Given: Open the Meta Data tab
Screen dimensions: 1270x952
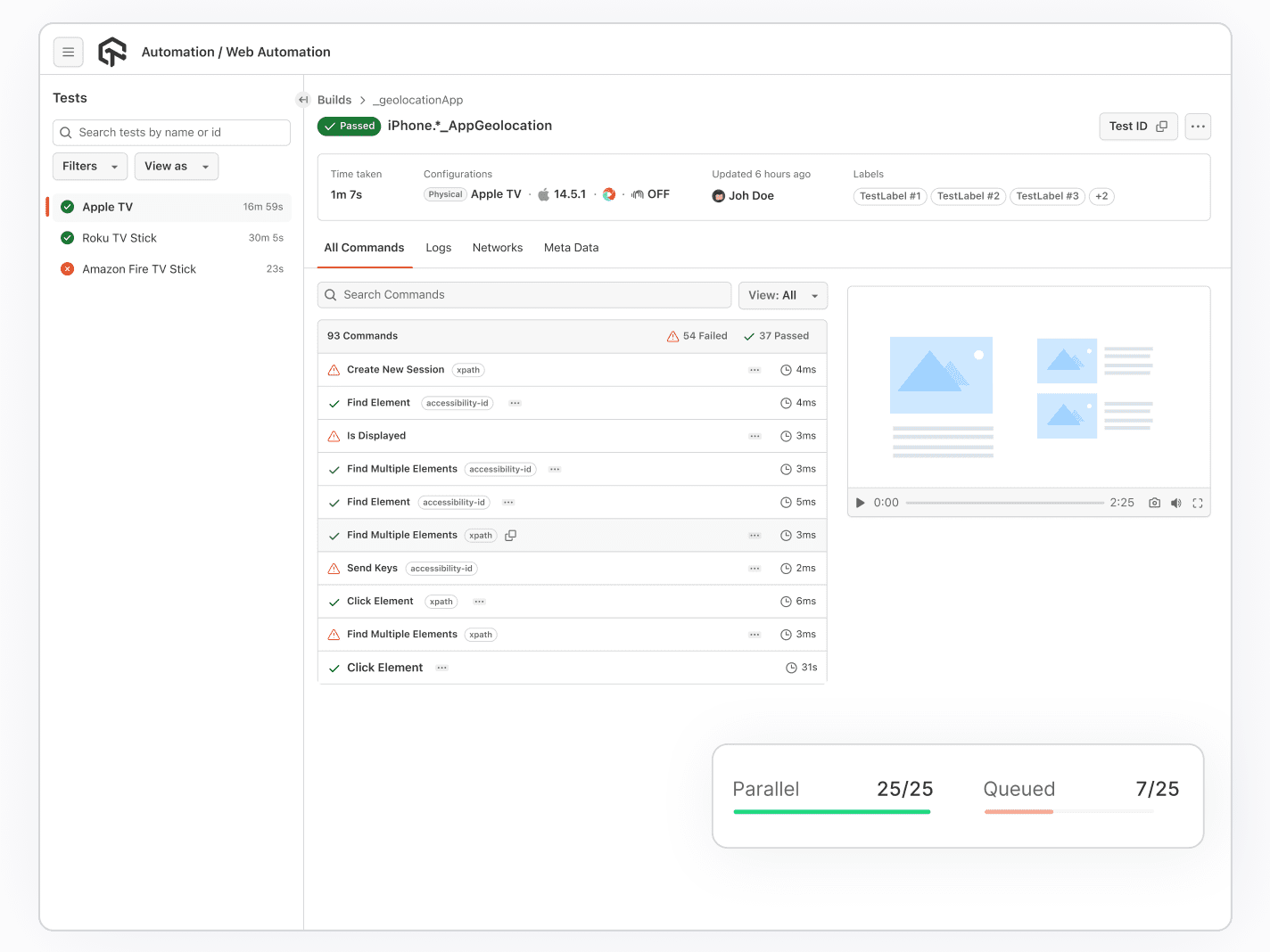Looking at the screenshot, I should pyautogui.click(x=571, y=248).
